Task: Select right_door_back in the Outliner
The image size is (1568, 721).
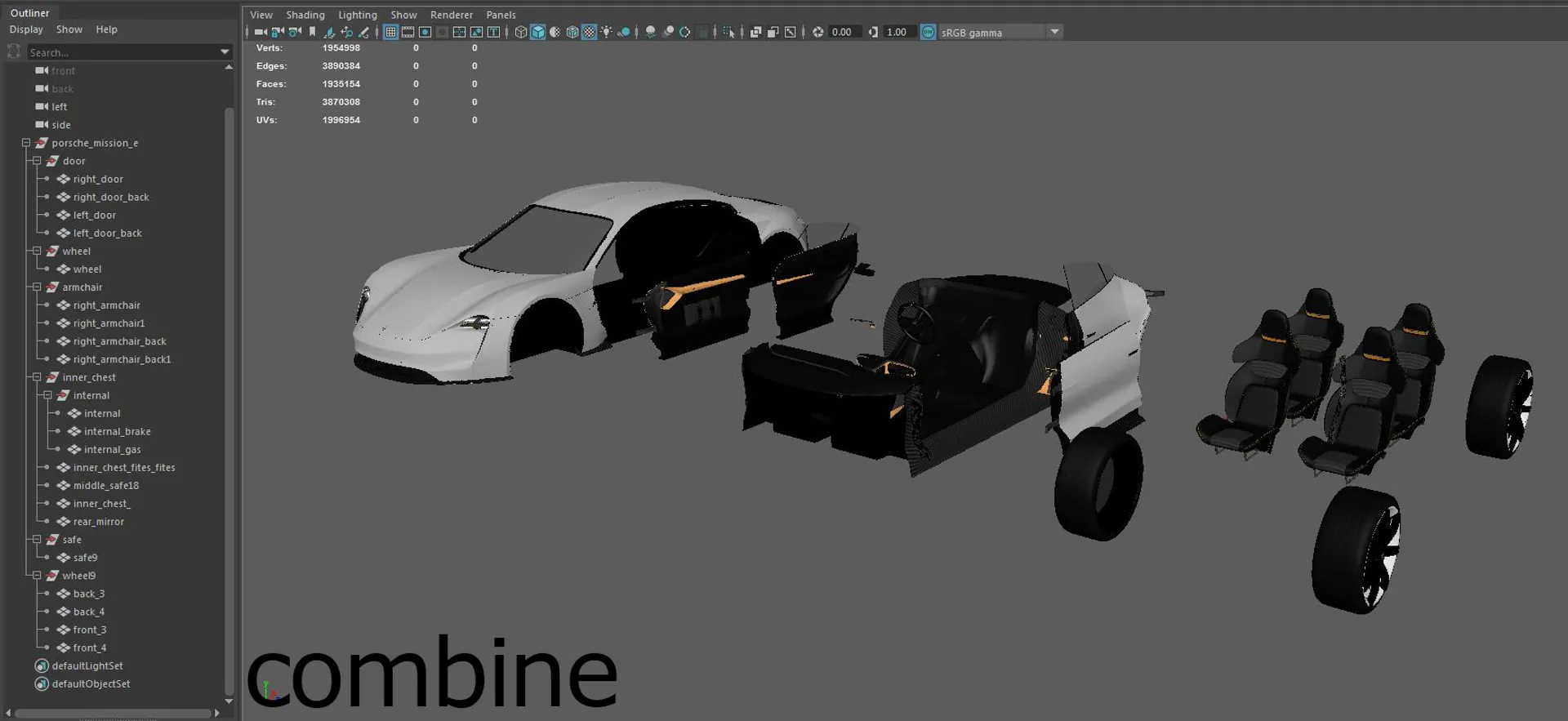Action: point(111,197)
